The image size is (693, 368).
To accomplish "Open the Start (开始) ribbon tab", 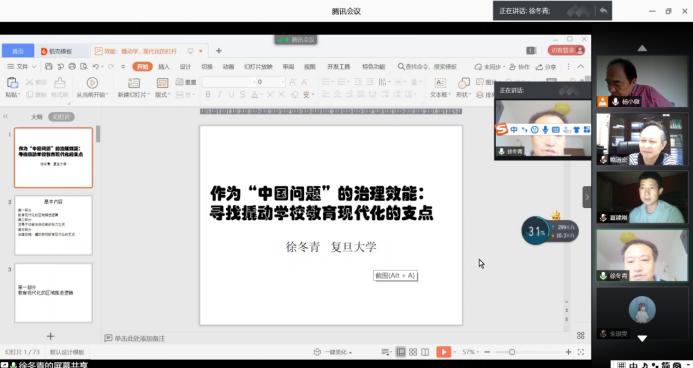I will (x=143, y=67).
